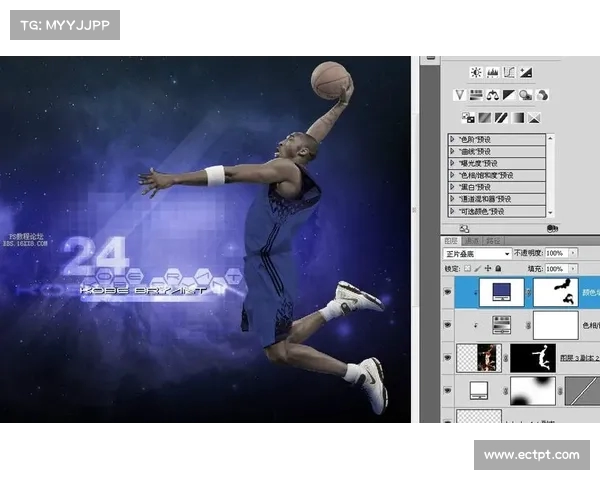
Task: Click the expanded view icon under the presets list
Action: click(x=464, y=229)
